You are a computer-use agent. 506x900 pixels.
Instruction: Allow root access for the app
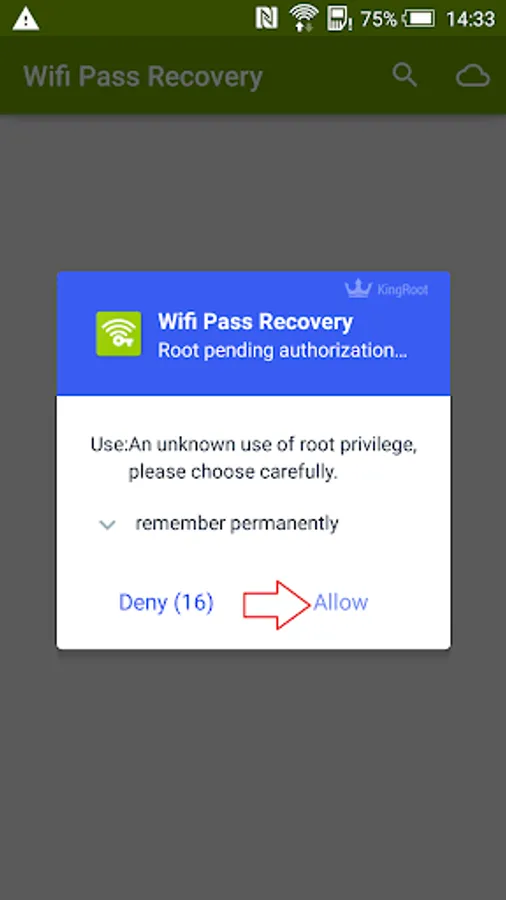click(x=340, y=602)
